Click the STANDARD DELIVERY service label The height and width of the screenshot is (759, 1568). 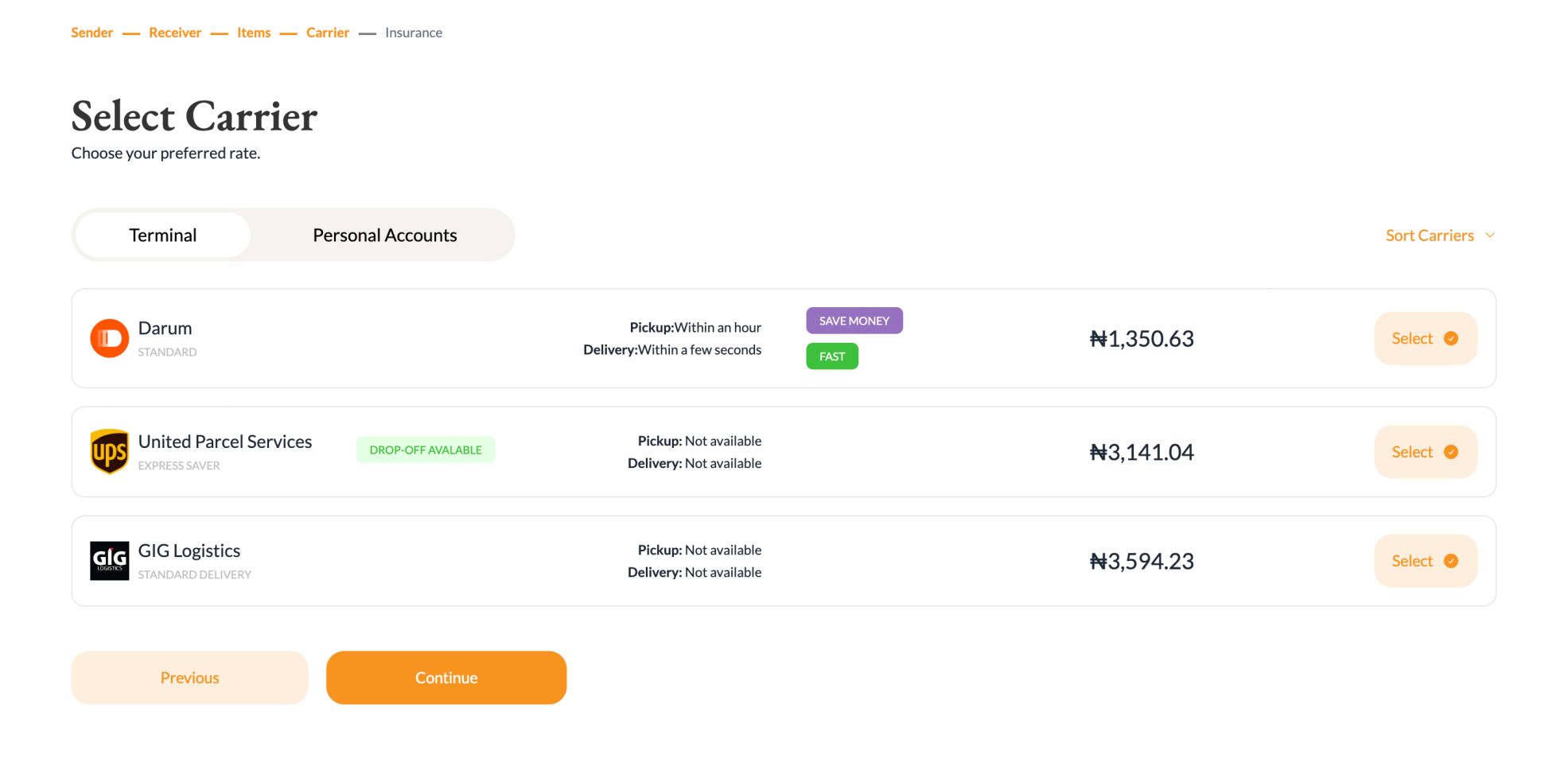[x=195, y=574]
